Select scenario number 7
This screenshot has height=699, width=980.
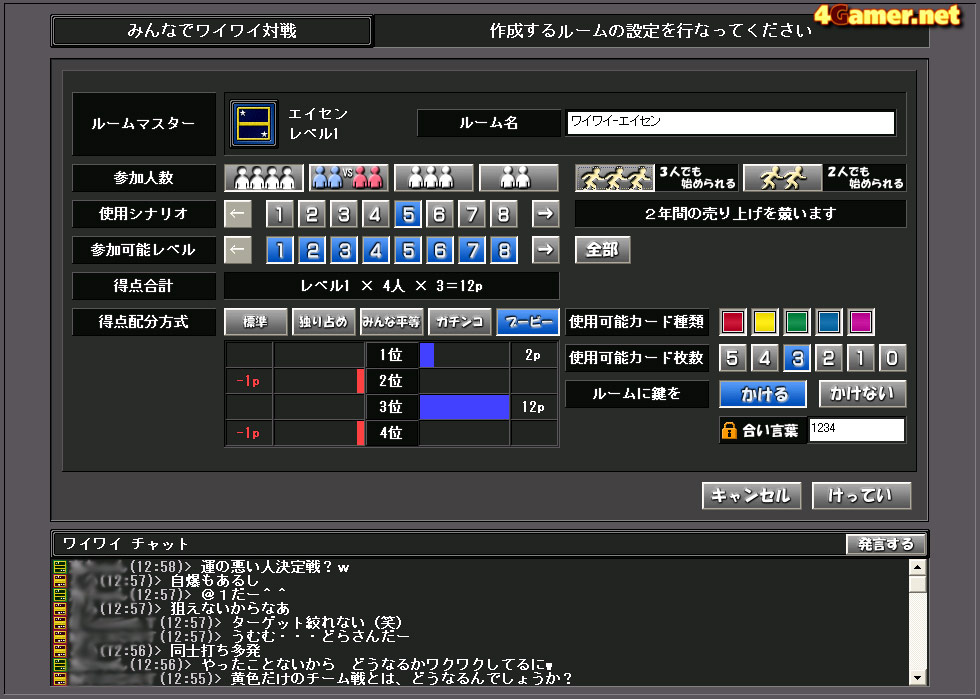pos(472,214)
